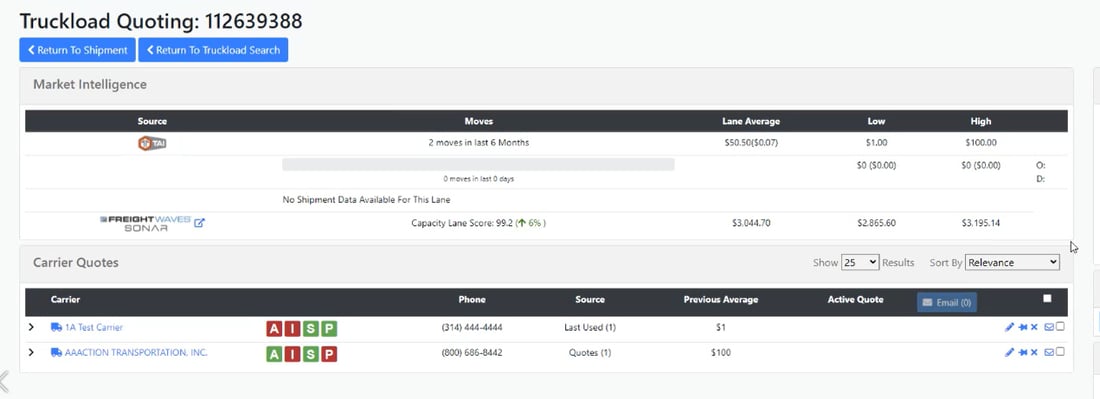Check the select-all checkbox in Carrier Quotes header

point(1047,298)
